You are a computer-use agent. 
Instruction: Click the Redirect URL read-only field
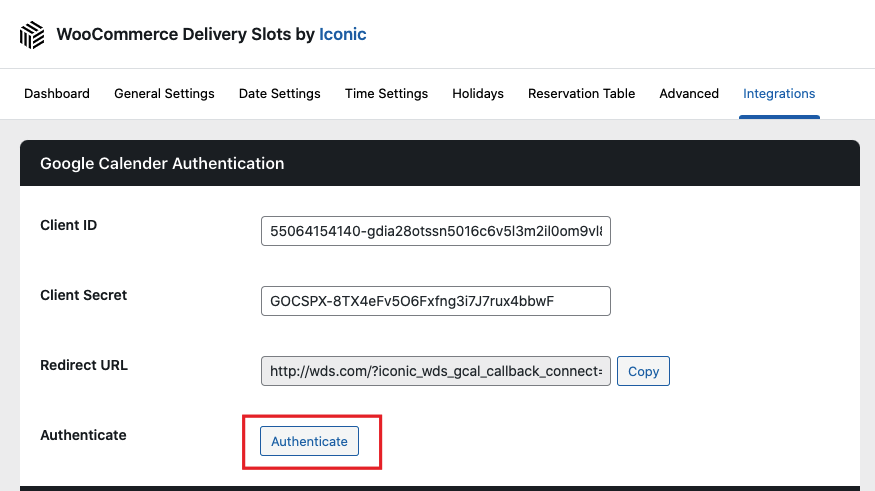click(435, 371)
